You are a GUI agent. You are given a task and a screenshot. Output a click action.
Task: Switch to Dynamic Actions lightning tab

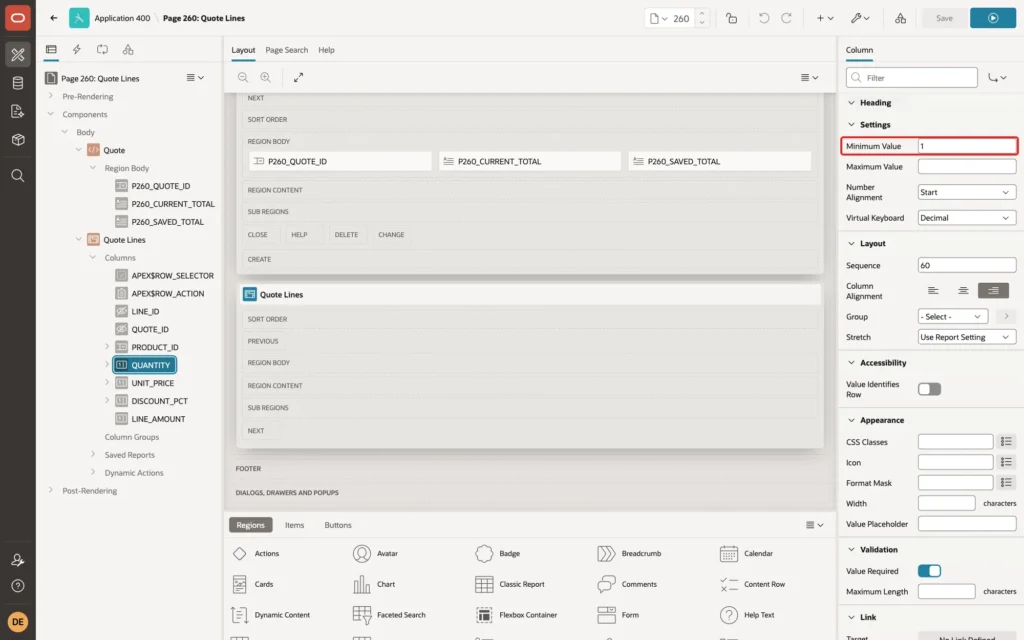(x=76, y=50)
